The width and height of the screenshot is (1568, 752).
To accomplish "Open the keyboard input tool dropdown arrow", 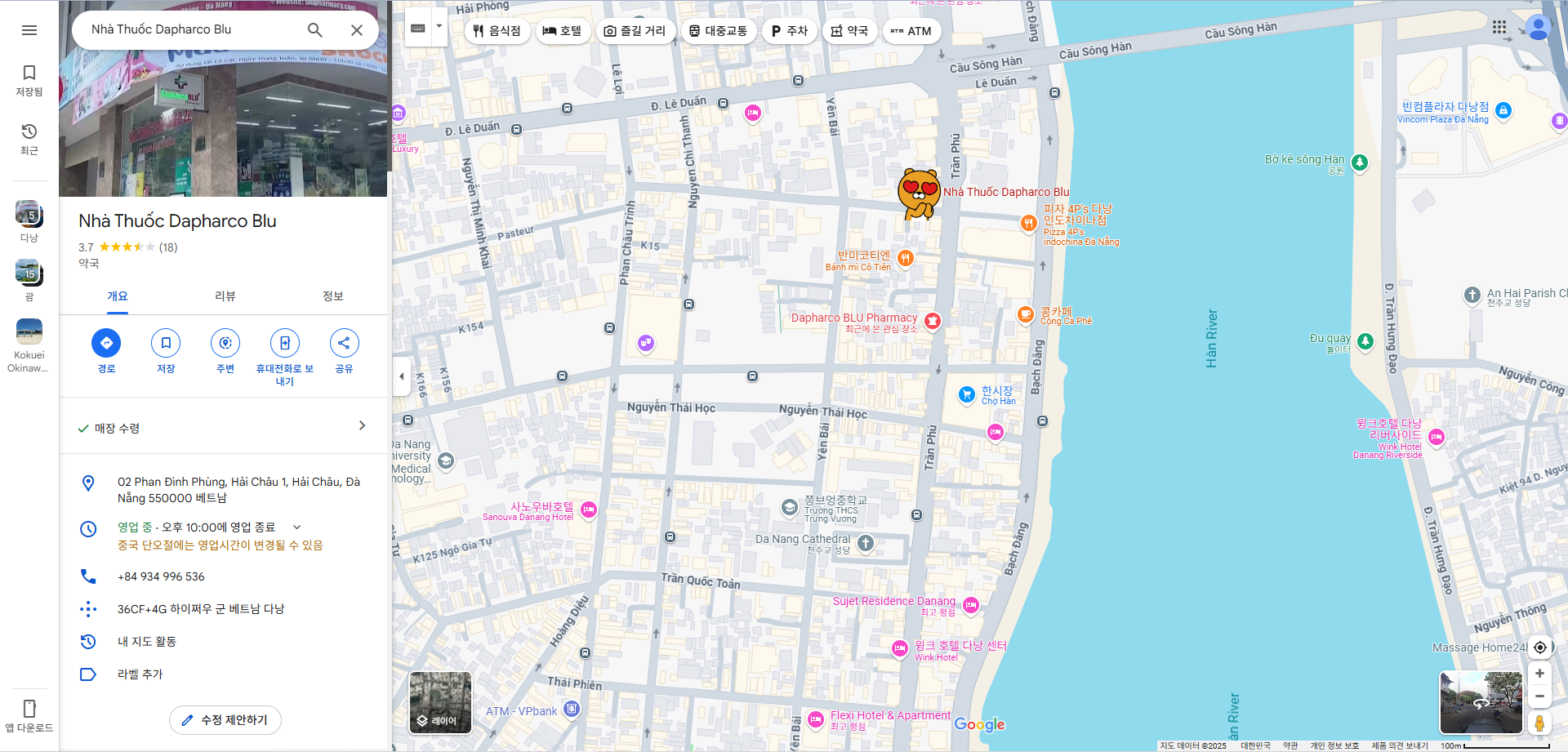I will click(x=439, y=27).
